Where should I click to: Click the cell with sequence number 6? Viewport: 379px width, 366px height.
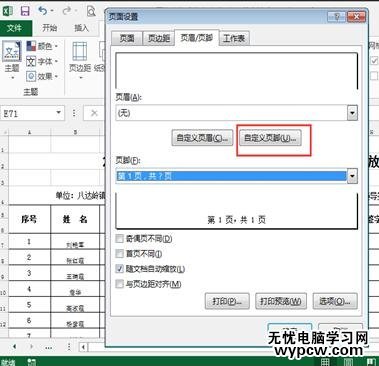[29, 320]
